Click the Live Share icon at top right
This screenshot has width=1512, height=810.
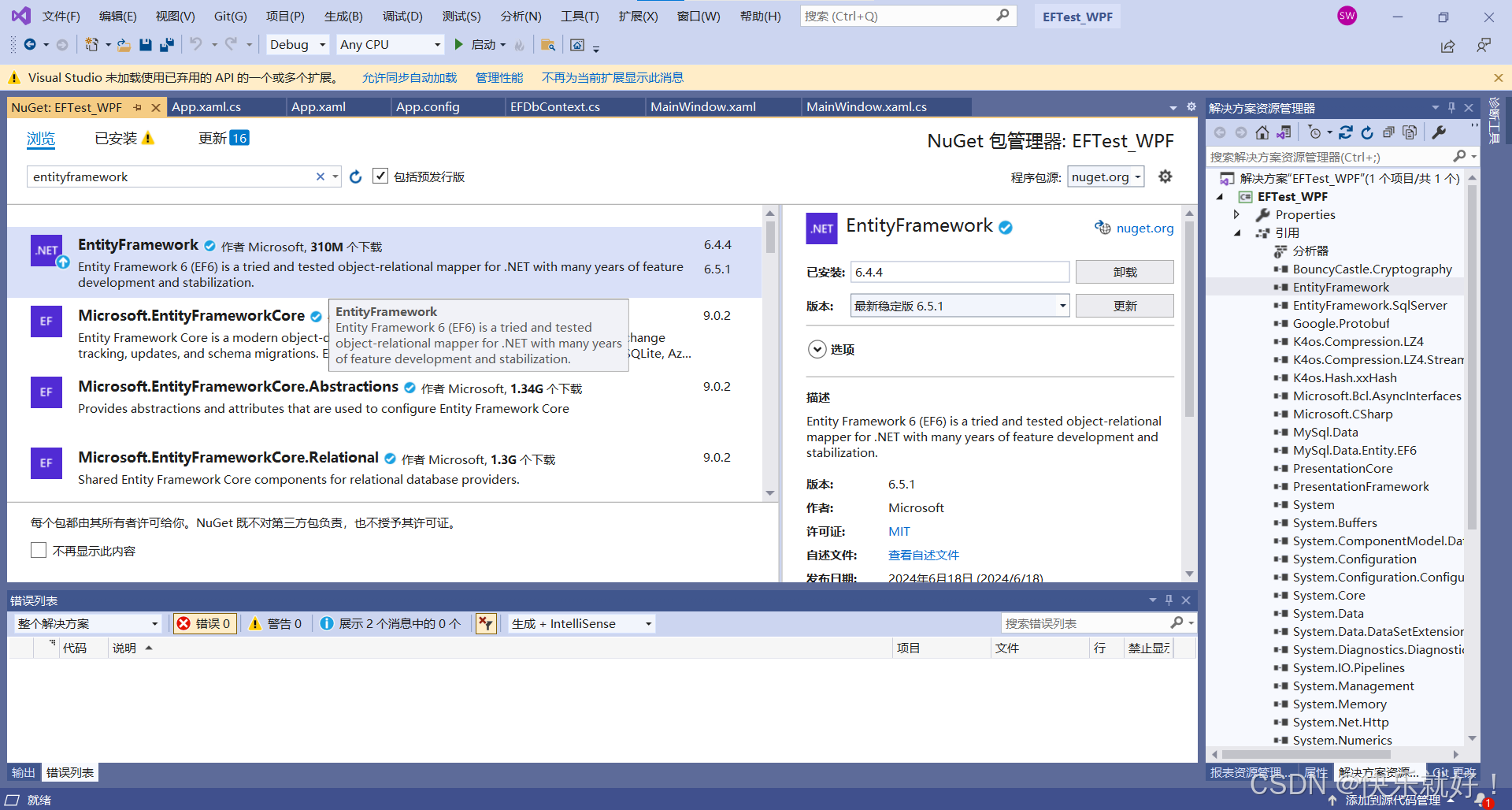(x=1447, y=46)
